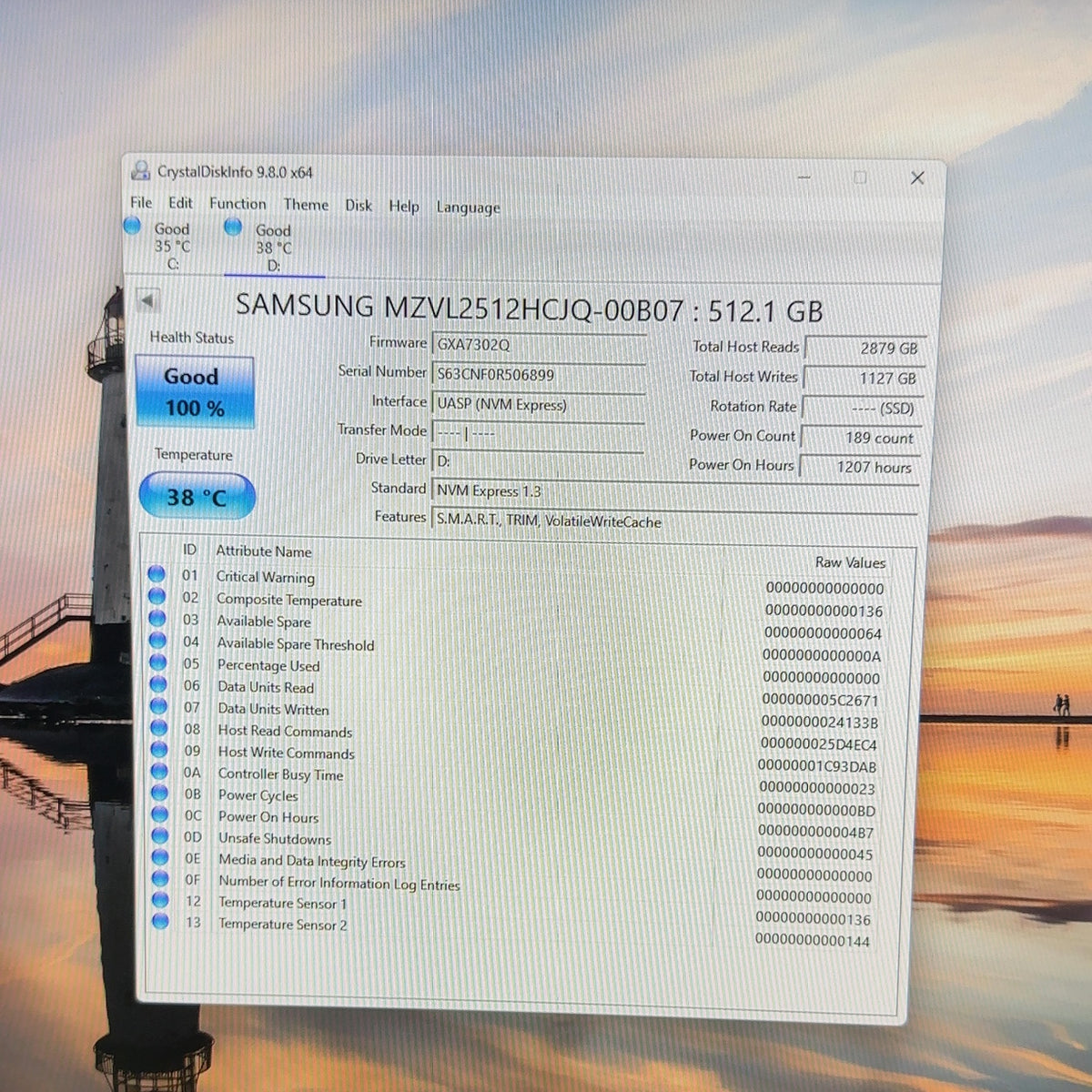1092x1092 pixels.
Task: Click the Drive Letter field
Action: (539, 461)
